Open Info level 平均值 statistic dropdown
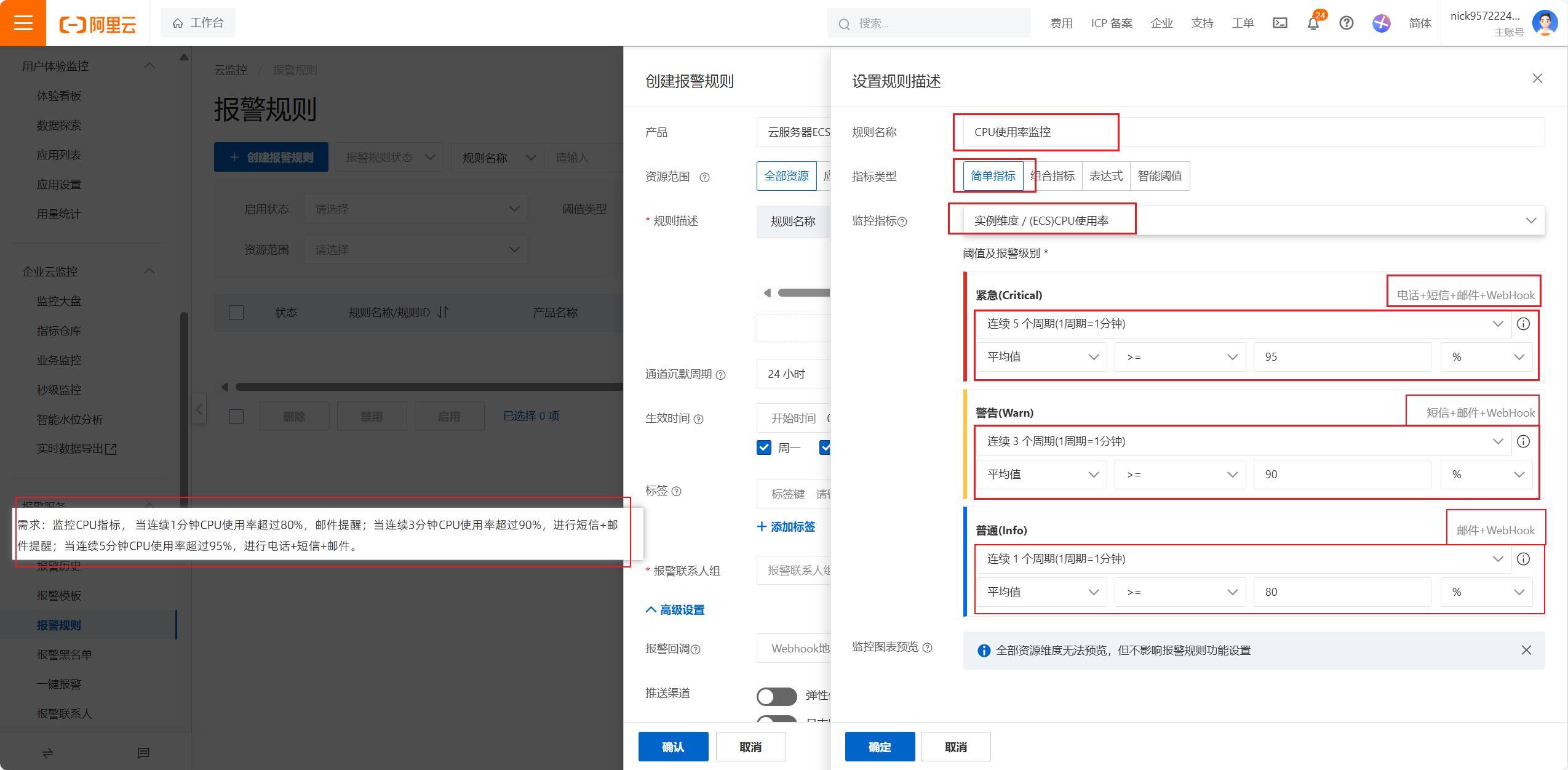This screenshot has height=770, width=1568. pos(1042,592)
